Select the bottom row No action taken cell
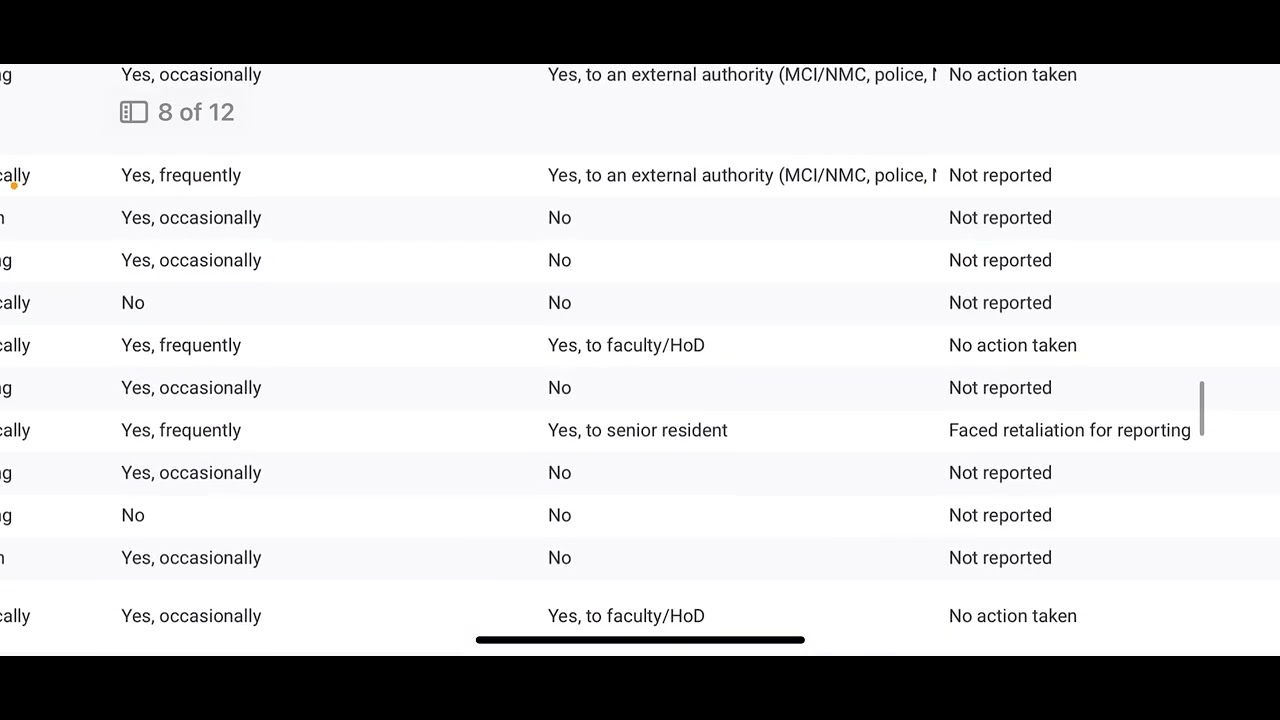This screenshot has width=1280, height=720. coord(1013,616)
